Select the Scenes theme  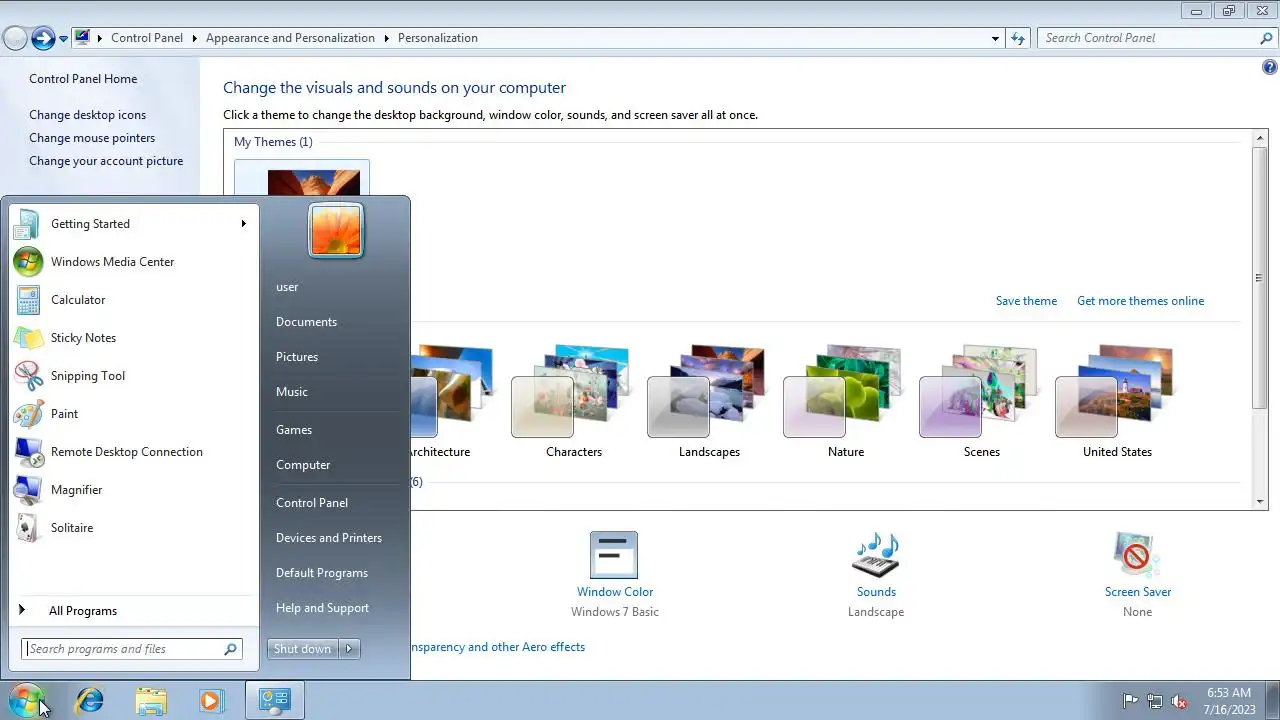(x=981, y=400)
